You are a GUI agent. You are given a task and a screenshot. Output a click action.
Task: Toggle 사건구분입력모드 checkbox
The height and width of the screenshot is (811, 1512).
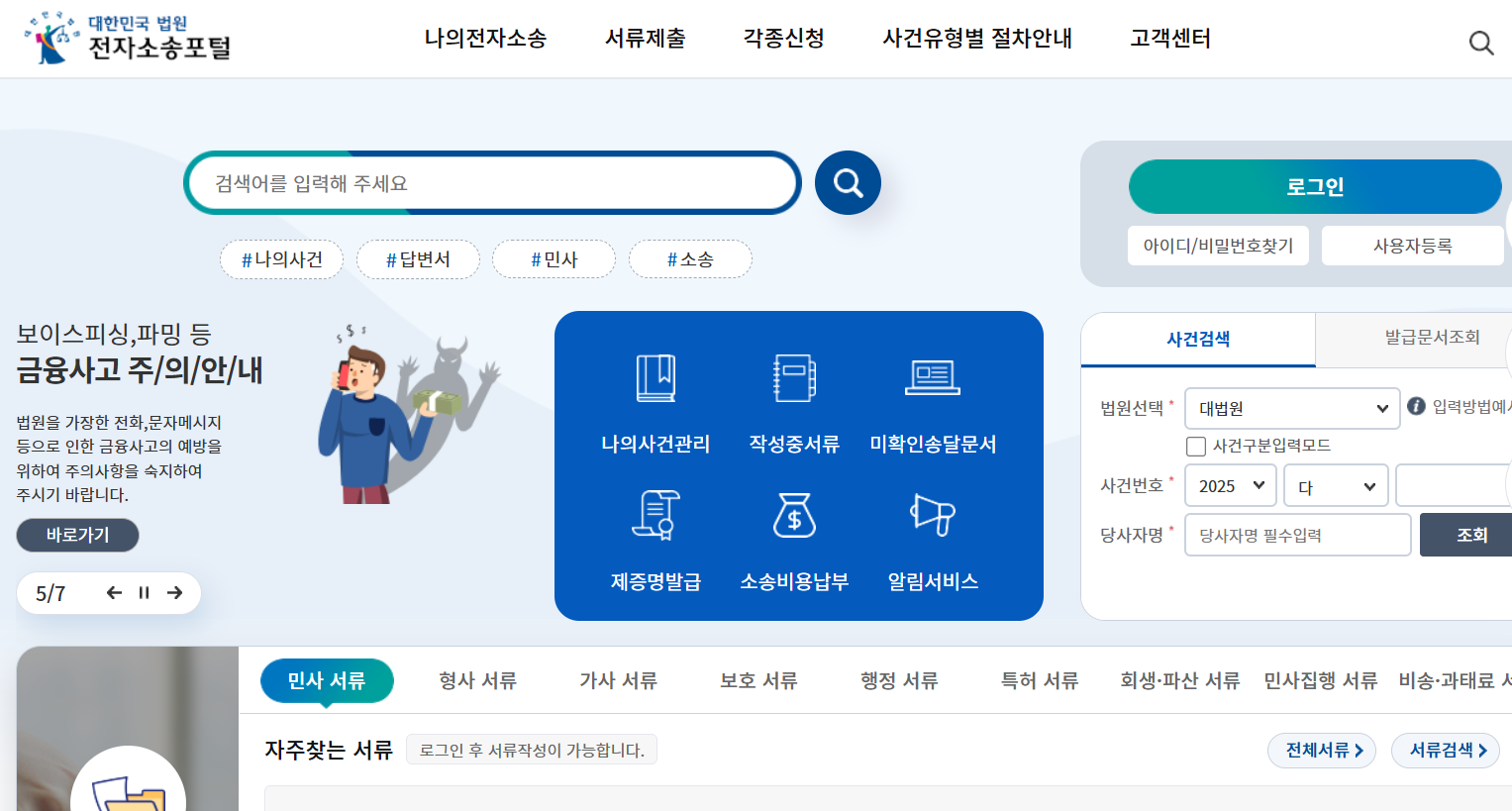pos(1196,446)
